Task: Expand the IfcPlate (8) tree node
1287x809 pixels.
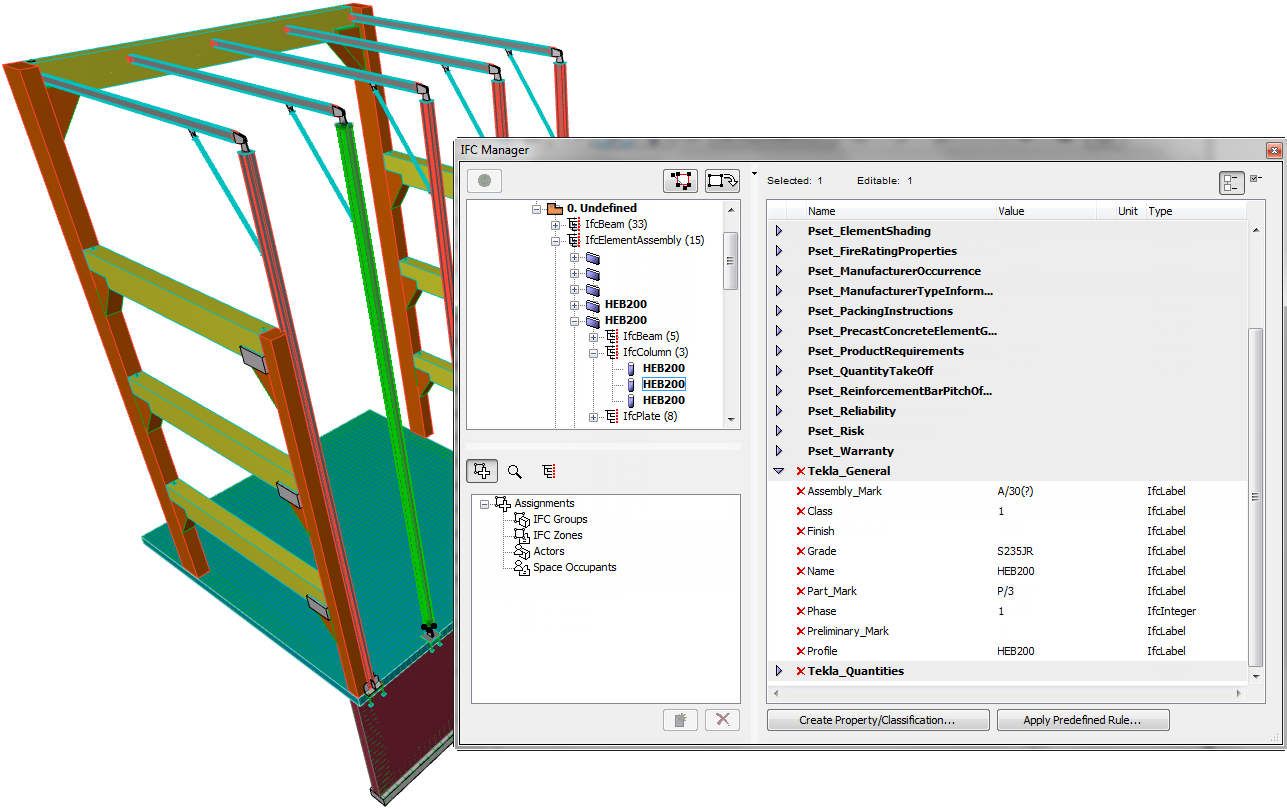Action: point(594,416)
